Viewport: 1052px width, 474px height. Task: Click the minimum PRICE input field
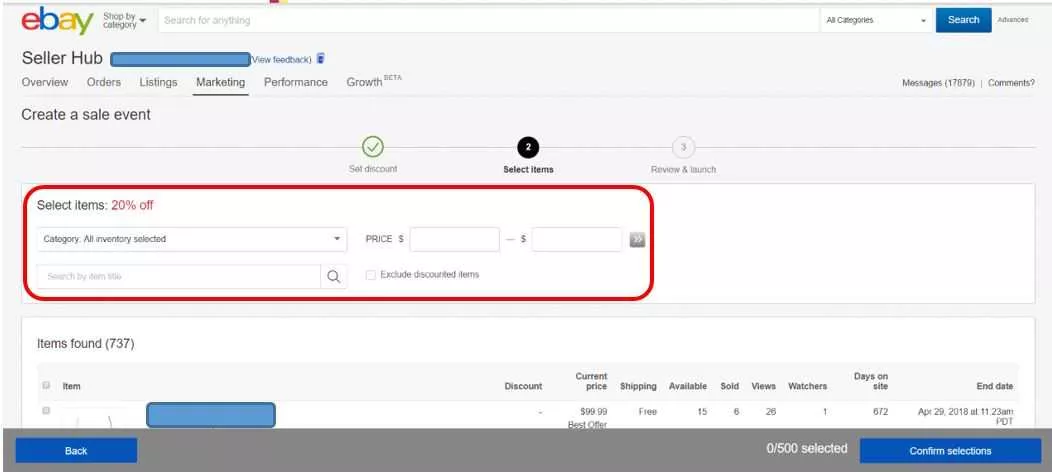[x=454, y=239]
